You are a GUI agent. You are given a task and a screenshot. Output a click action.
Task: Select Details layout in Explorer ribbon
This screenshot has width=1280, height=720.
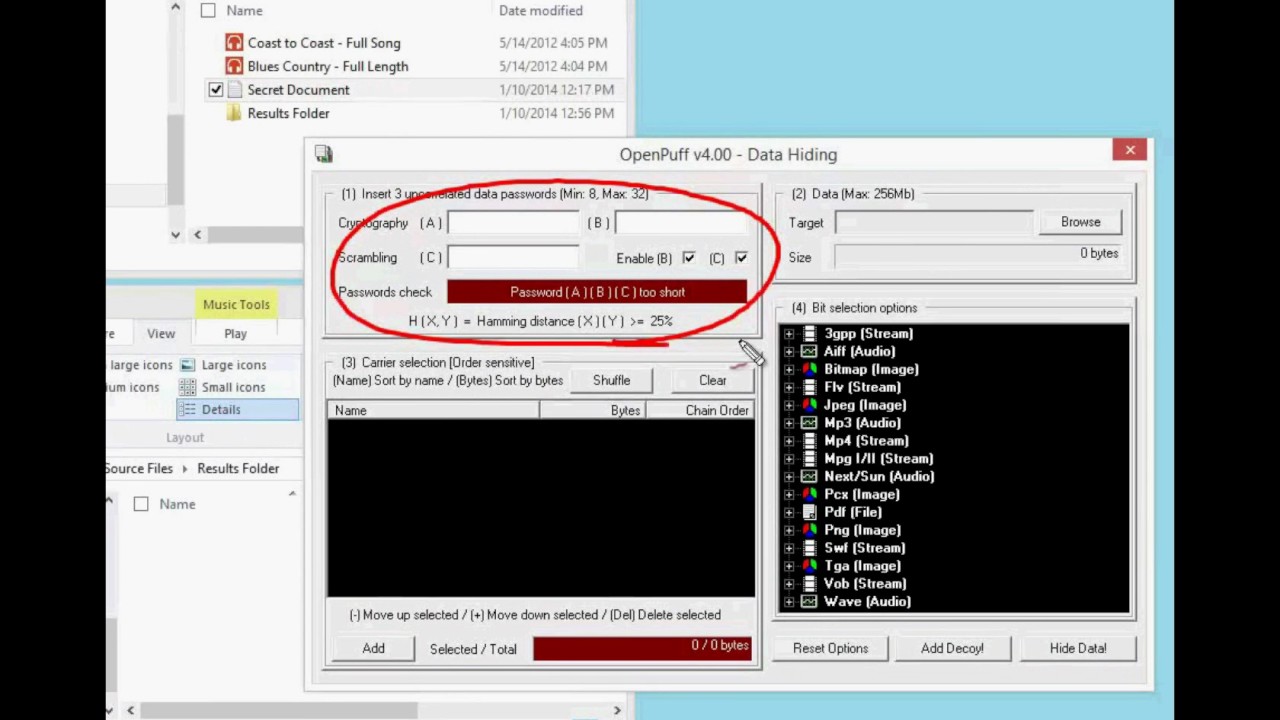pos(237,409)
